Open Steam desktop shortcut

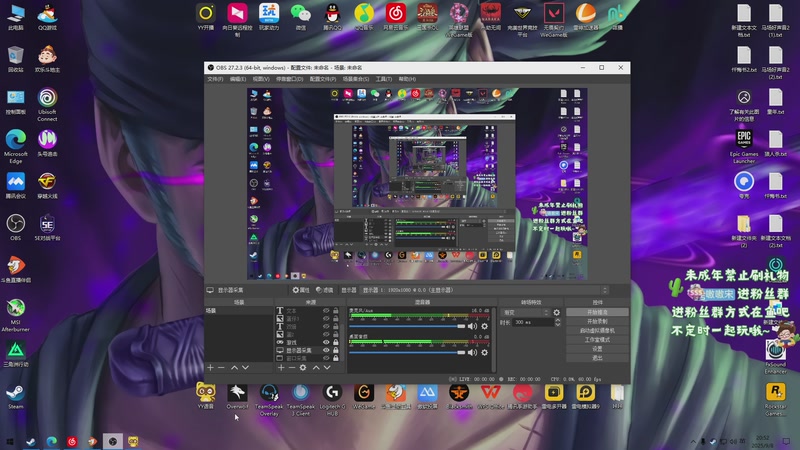click(16, 396)
